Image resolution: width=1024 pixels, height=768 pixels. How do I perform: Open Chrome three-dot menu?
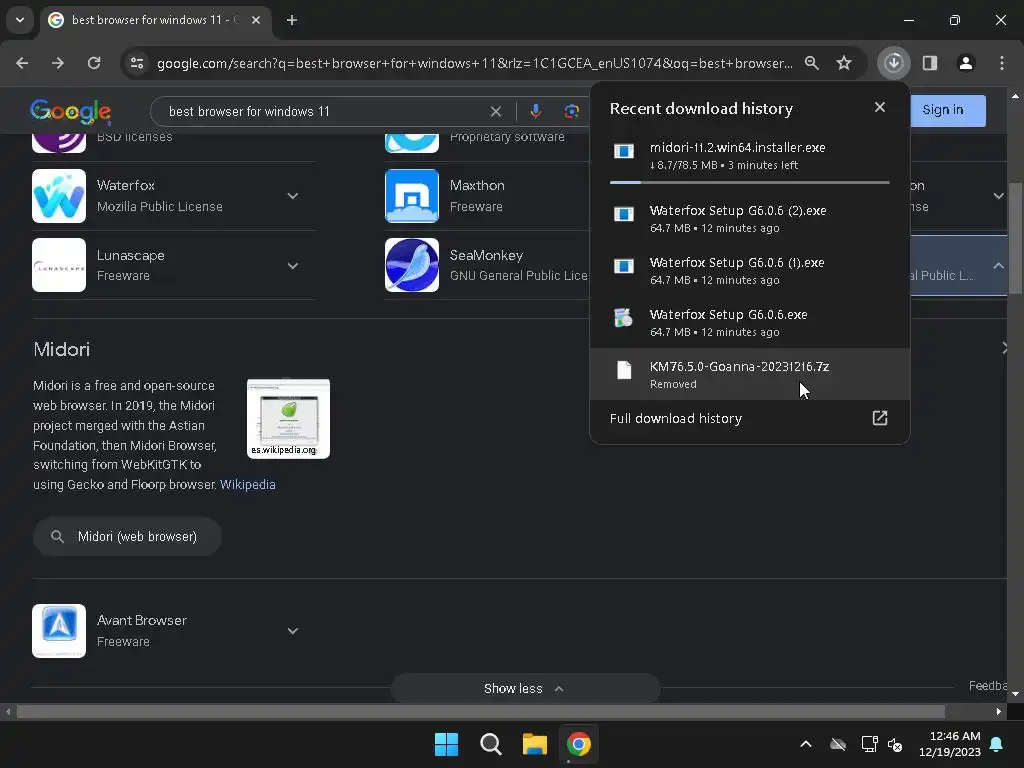tap(1002, 63)
